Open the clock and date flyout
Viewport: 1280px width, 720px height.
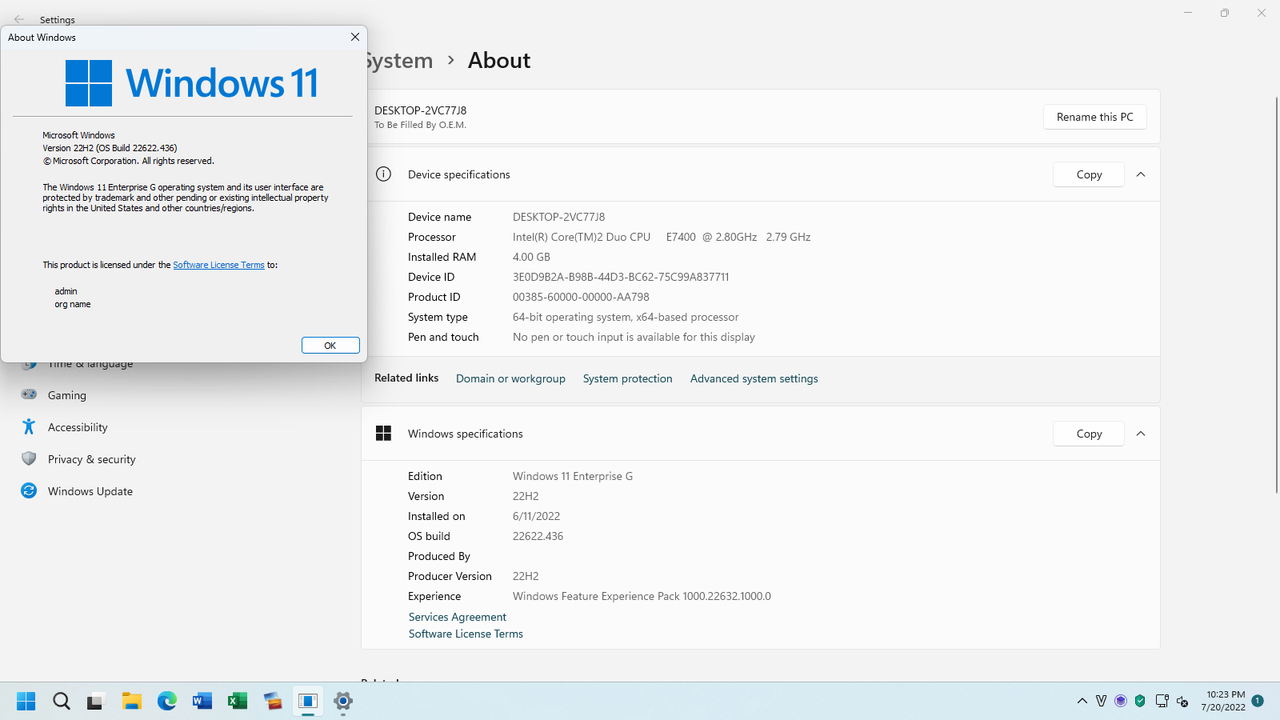coord(1225,700)
